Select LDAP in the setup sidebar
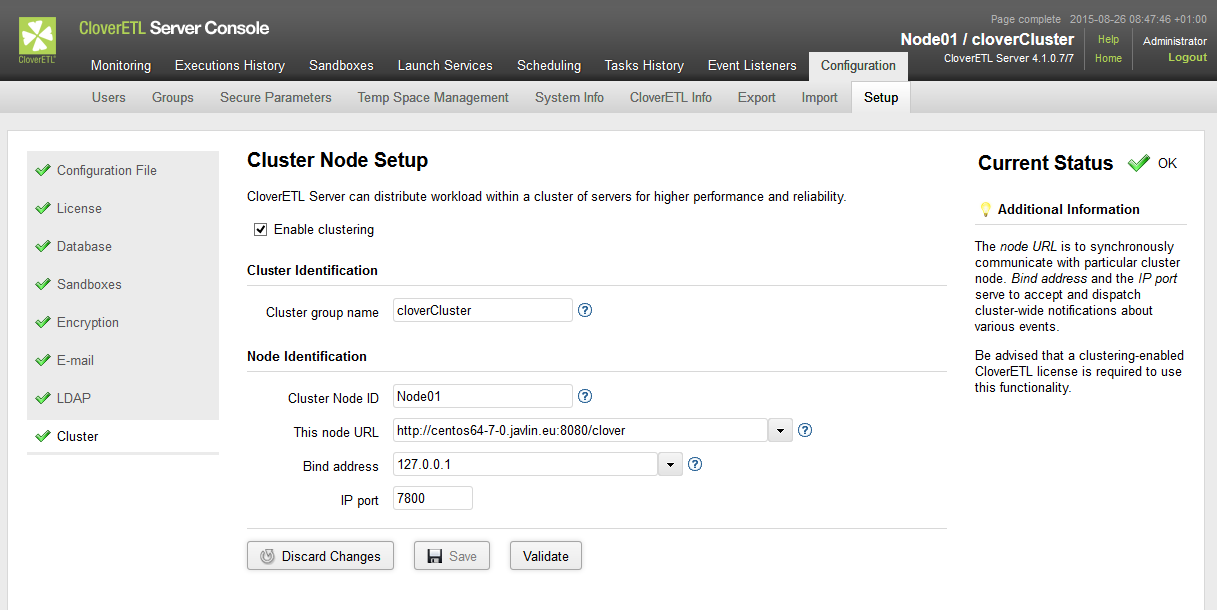This screenshot has height=610, width=1217. [x=73, y=398]
